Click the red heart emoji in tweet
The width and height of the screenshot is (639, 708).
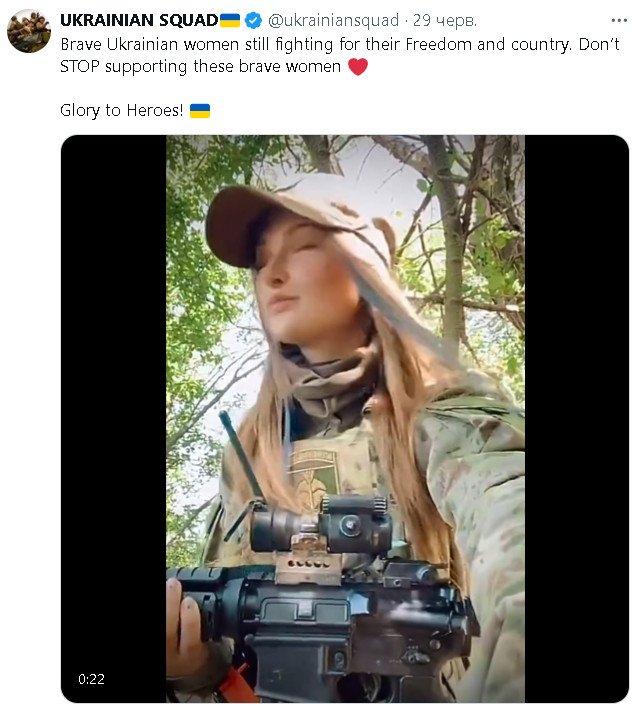(x=357, y=67)
